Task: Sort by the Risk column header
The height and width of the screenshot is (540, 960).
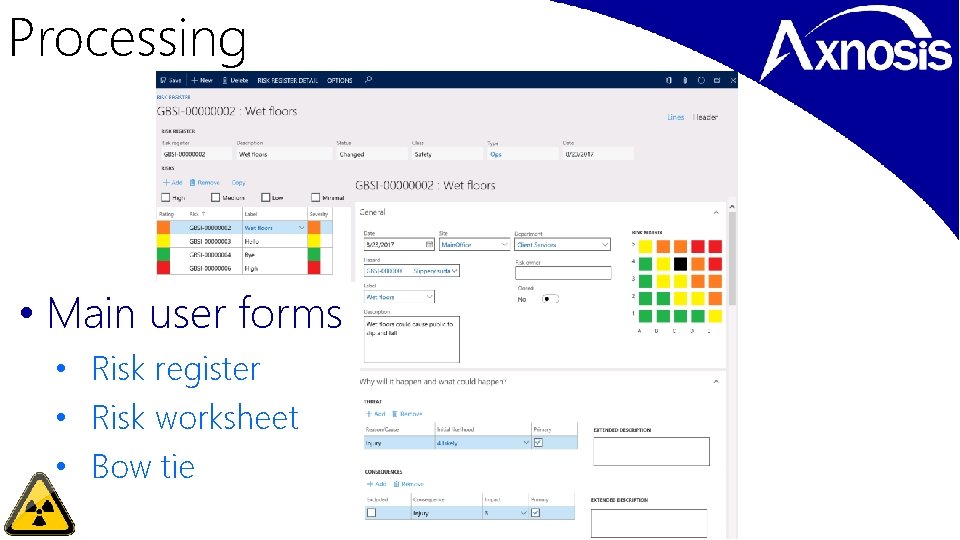Action: pos(198,214)
